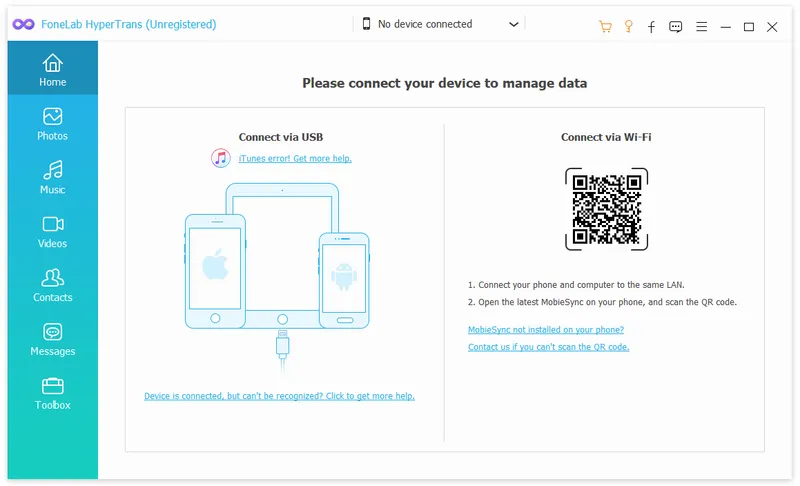Click the Wi-Fi QR code image
This screenshot has width=800, height=486.
click(x=607, y=209)
